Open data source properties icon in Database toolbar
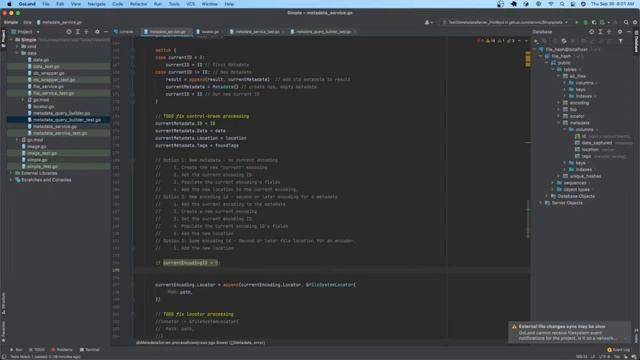The image size is (640, 360). [564, 41]
